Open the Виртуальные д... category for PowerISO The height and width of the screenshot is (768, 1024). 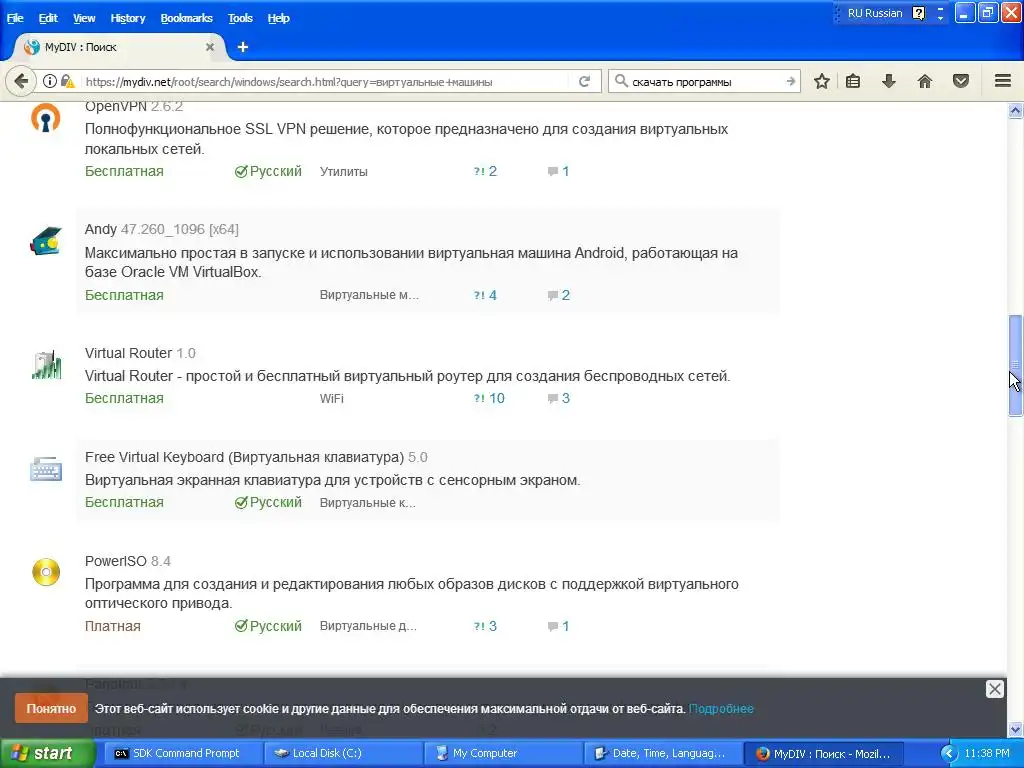coord(368,626)
